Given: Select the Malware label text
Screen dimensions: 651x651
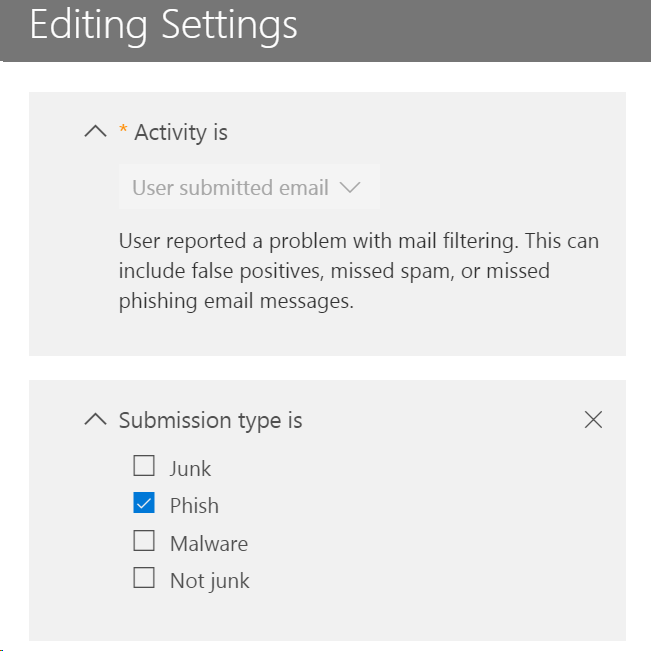Looking at the screenshot, I should tap(209, 544).
